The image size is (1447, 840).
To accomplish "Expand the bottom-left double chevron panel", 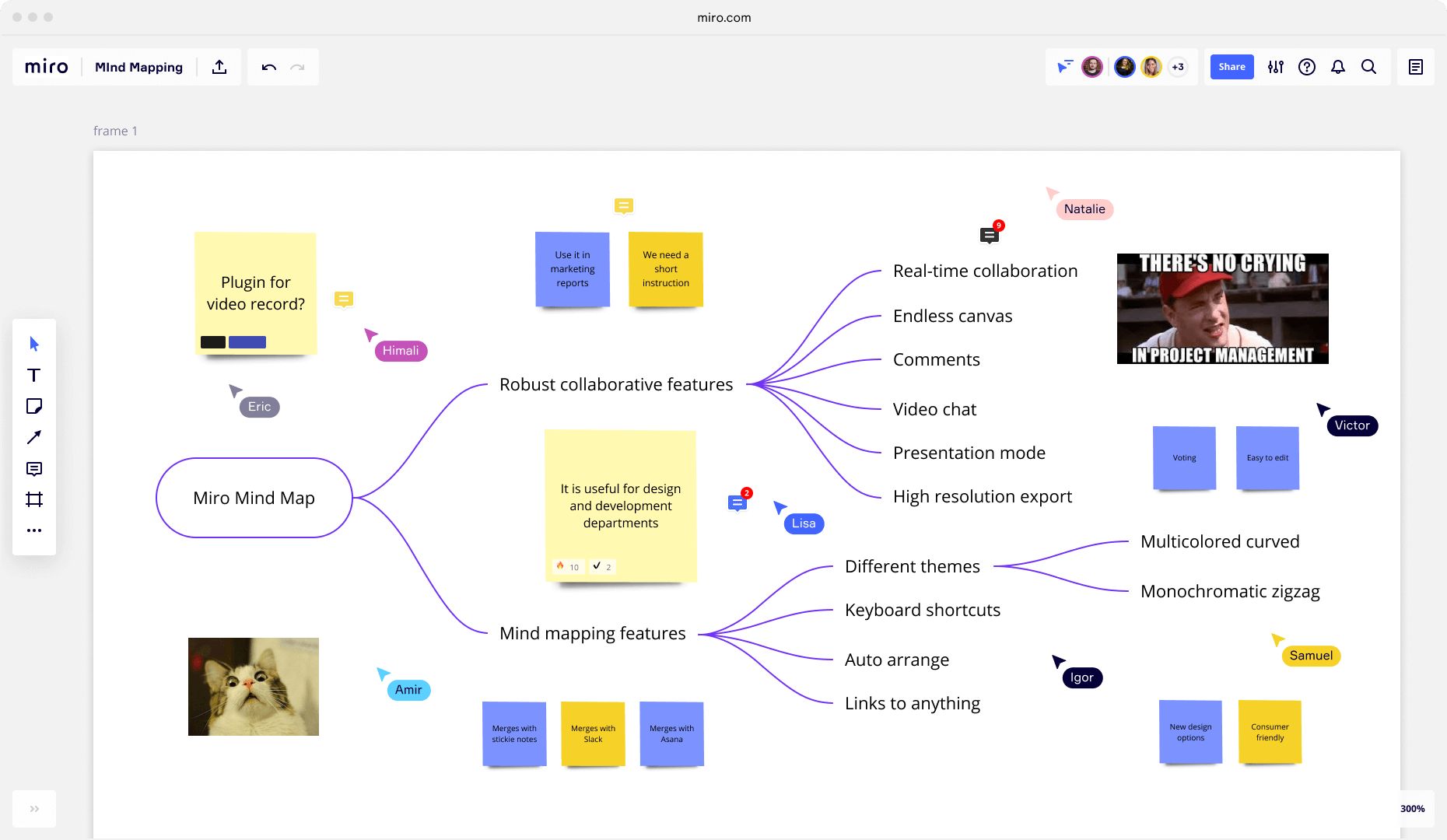I will pos(34,809).
